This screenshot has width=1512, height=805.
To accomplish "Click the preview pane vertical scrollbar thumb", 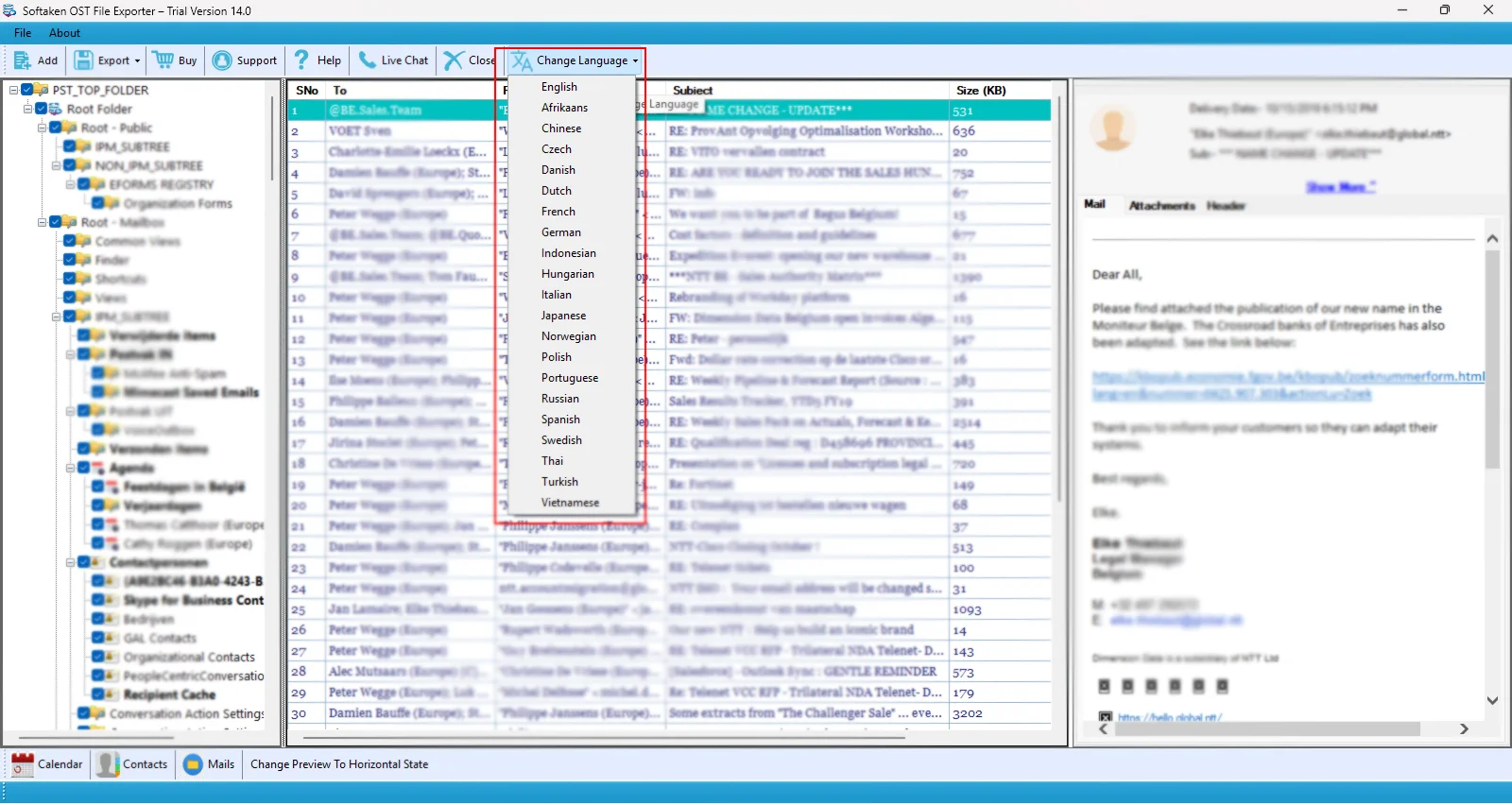I will coord(1492,359).
